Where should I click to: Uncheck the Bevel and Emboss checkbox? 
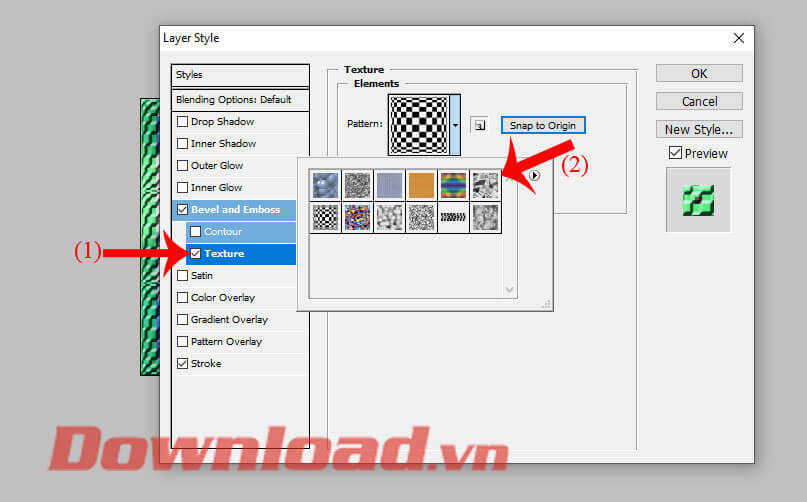tap(182, 210)
